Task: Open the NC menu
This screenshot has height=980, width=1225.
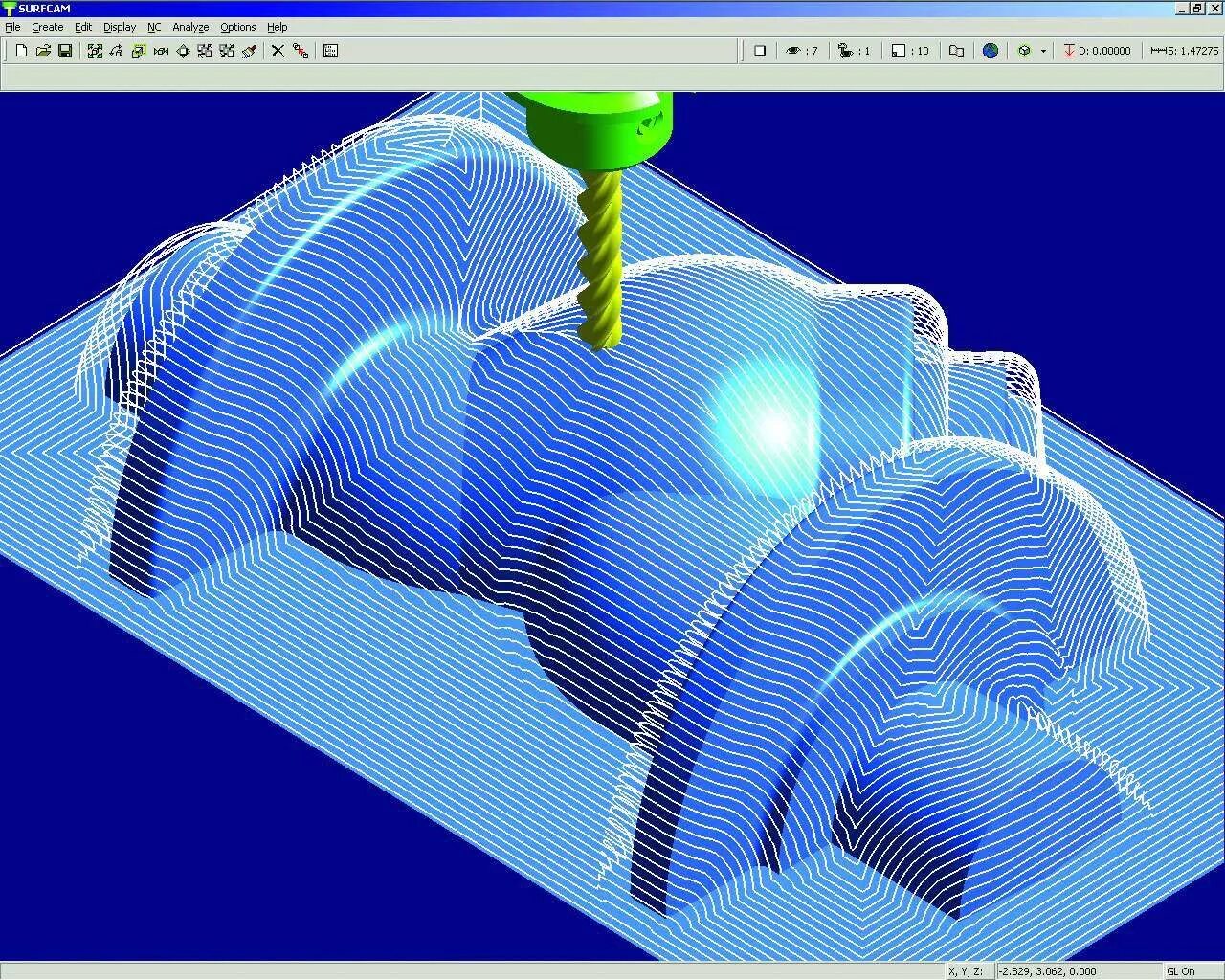Action: coord(154,27)
